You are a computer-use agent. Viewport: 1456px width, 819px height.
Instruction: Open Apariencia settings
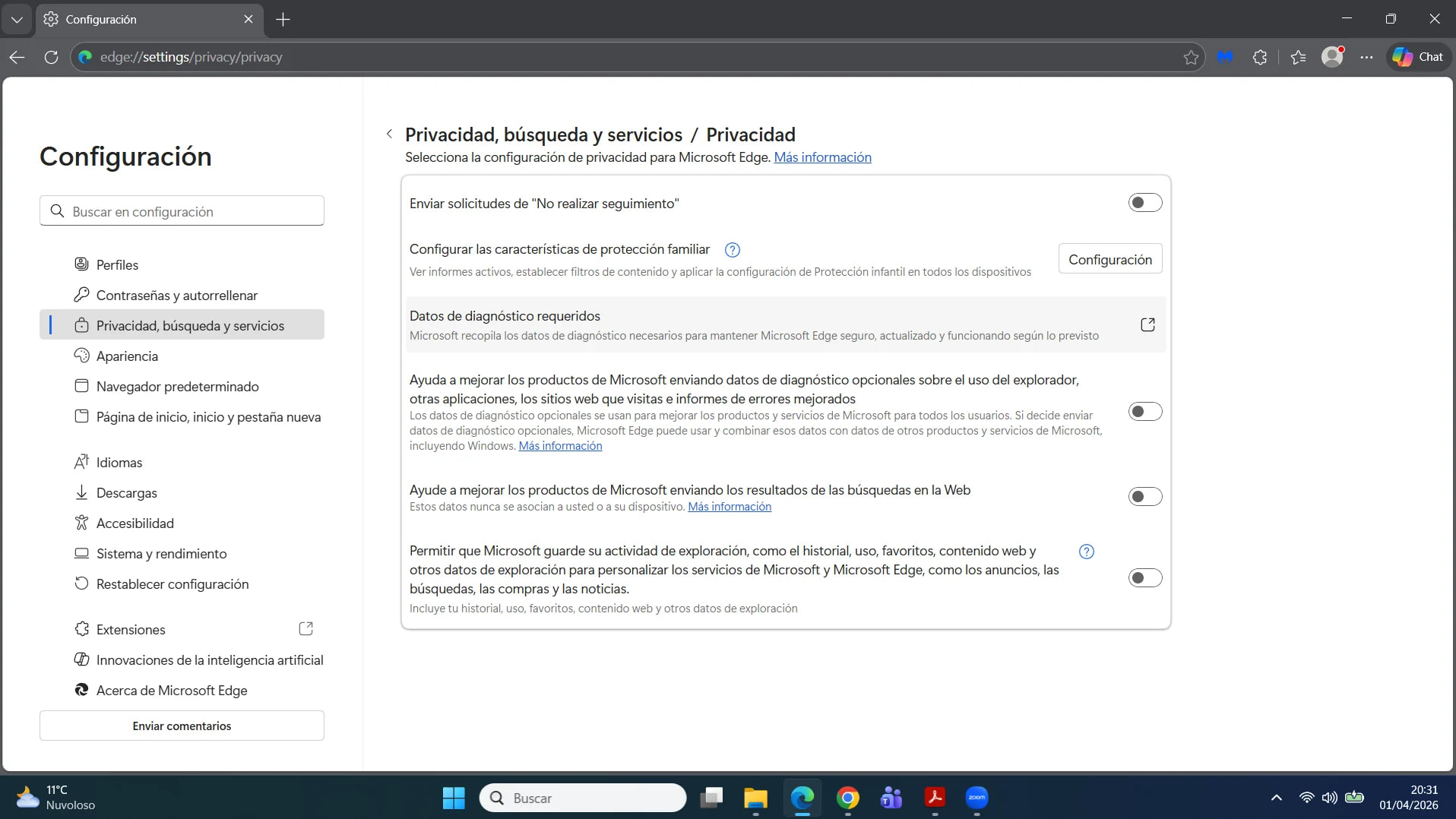[x=182, y=356]
